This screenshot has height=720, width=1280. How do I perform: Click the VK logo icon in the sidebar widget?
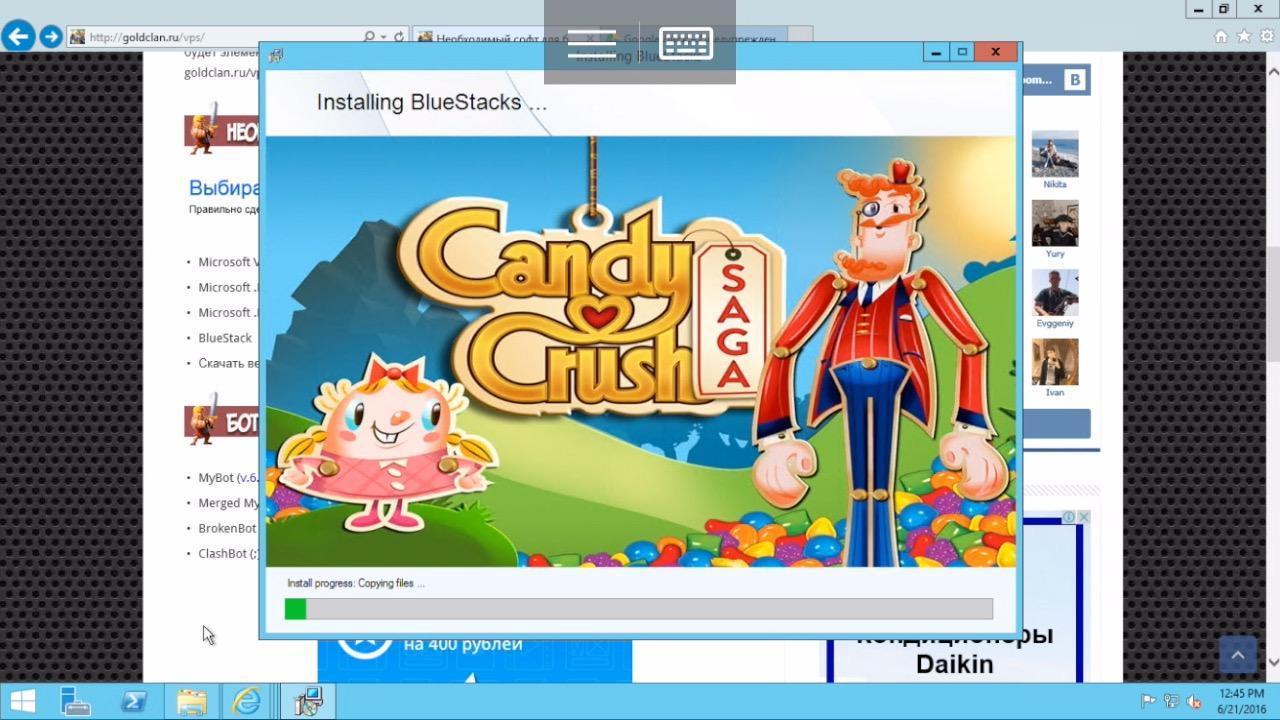pos(1076,80)
